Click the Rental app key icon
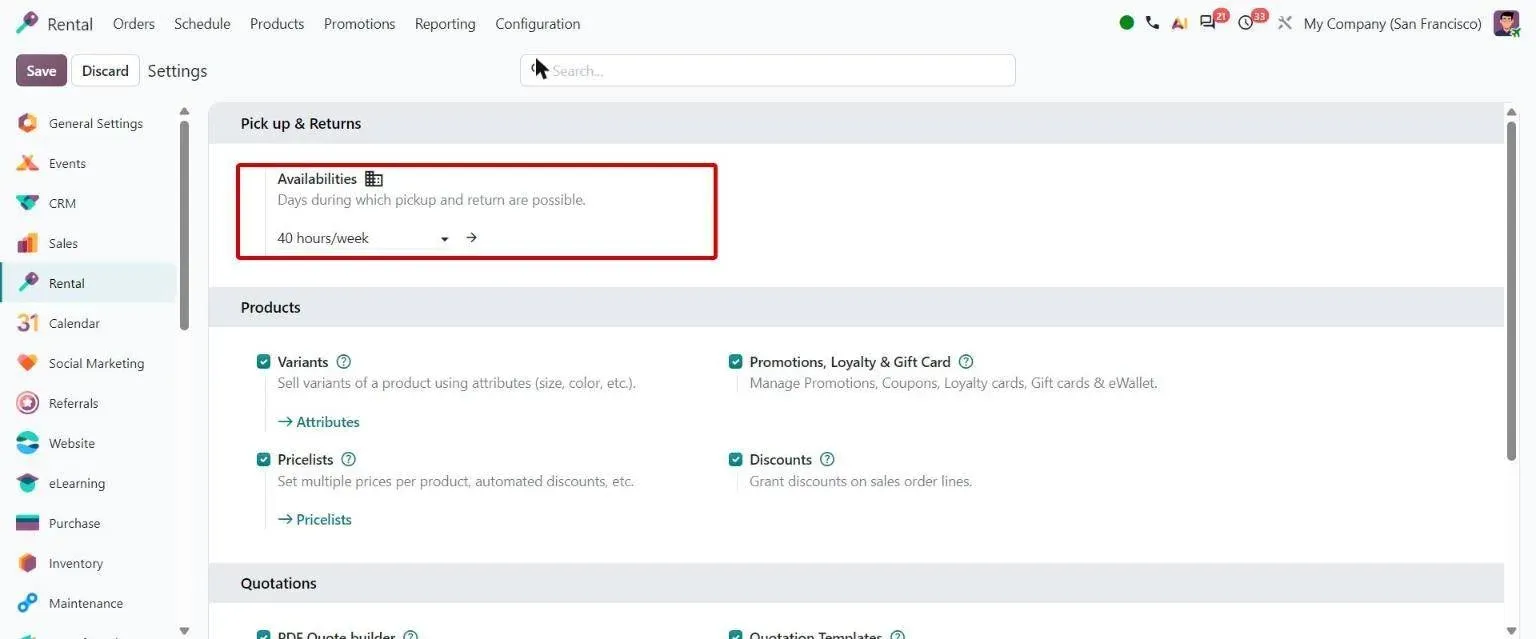The width and height of the screenshot is (1536, 639). (27, 23)
